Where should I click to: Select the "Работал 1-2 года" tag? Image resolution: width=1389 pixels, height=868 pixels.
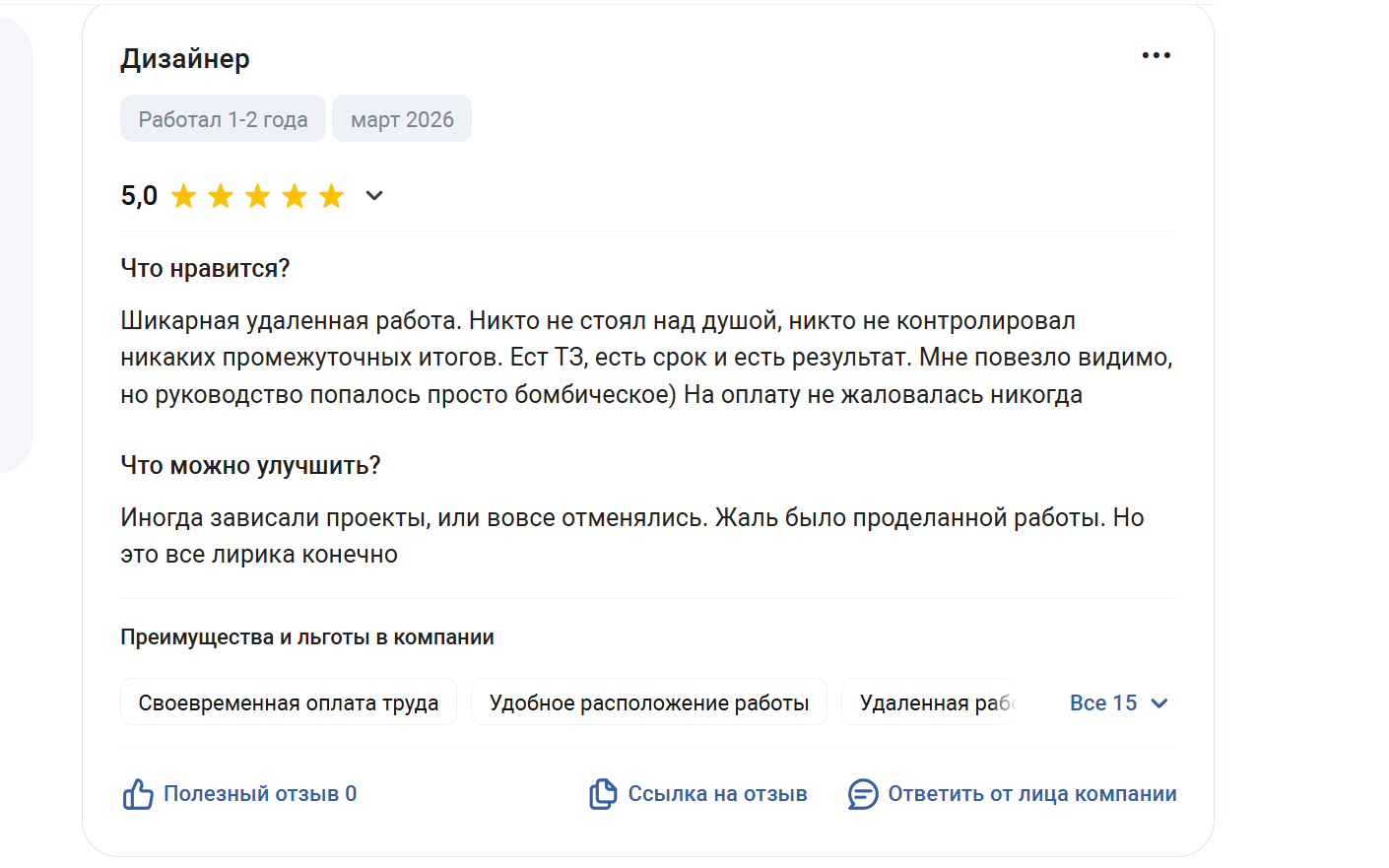click(223, 119)
